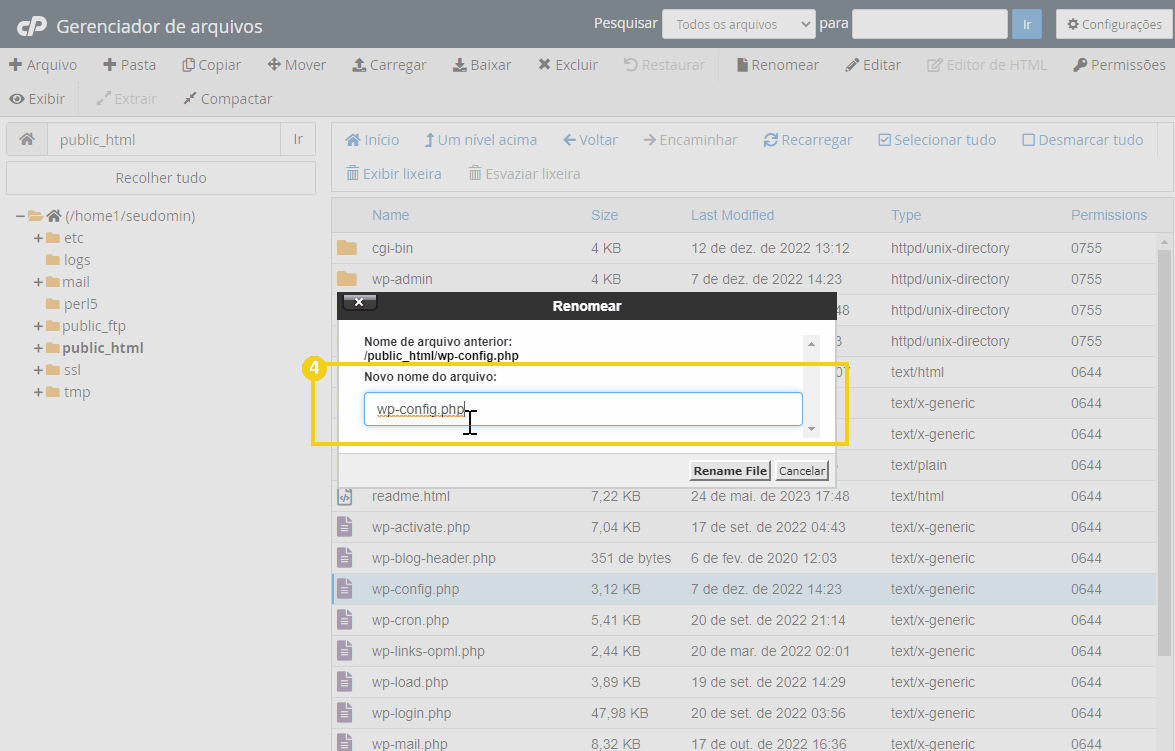Select the wp-mail.php file name
The image size is (1175, 751).
tap(409, 744)
